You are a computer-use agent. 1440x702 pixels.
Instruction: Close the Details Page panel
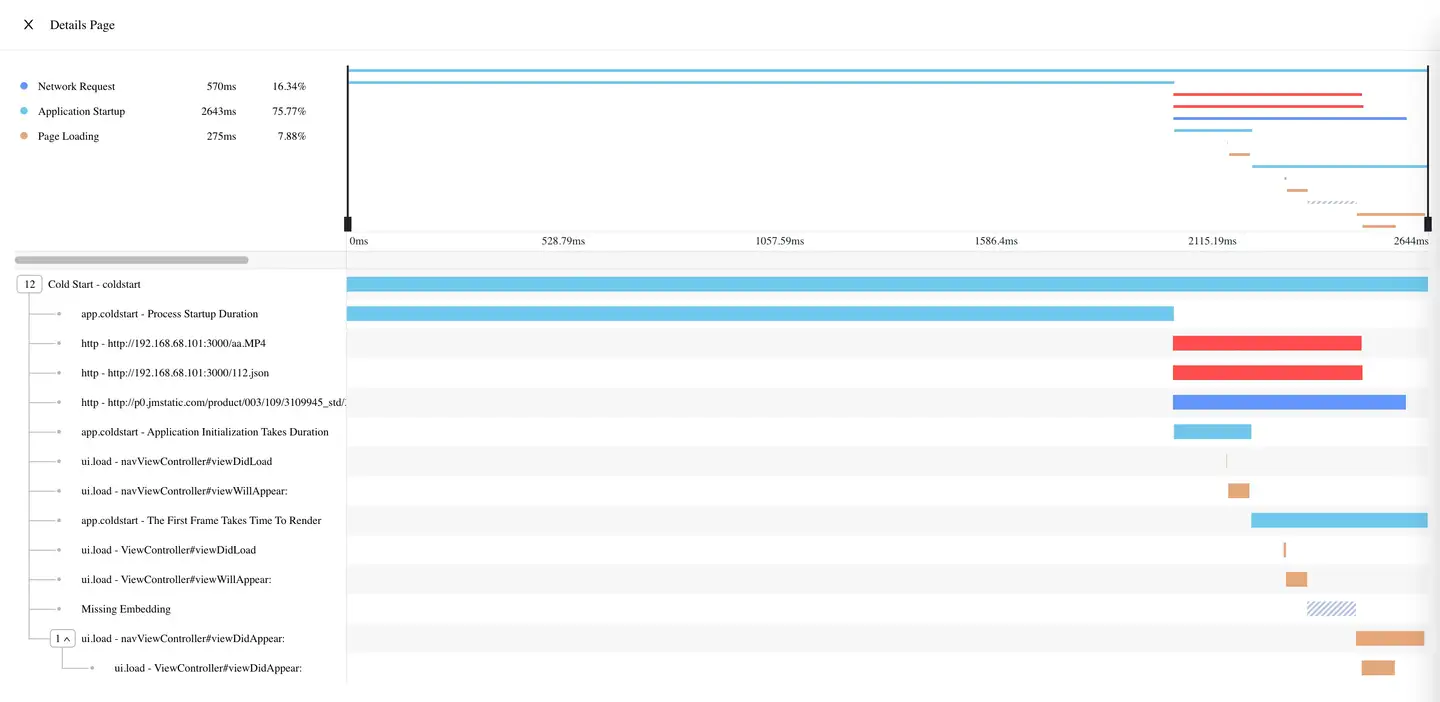point(28,25)
